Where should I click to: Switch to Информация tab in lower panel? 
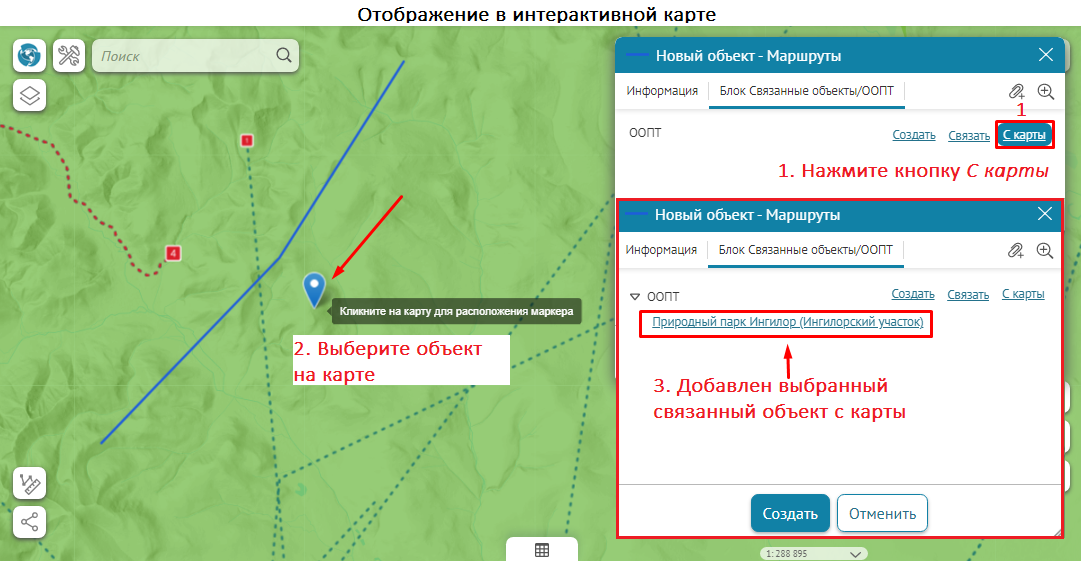tap(661, 250)
